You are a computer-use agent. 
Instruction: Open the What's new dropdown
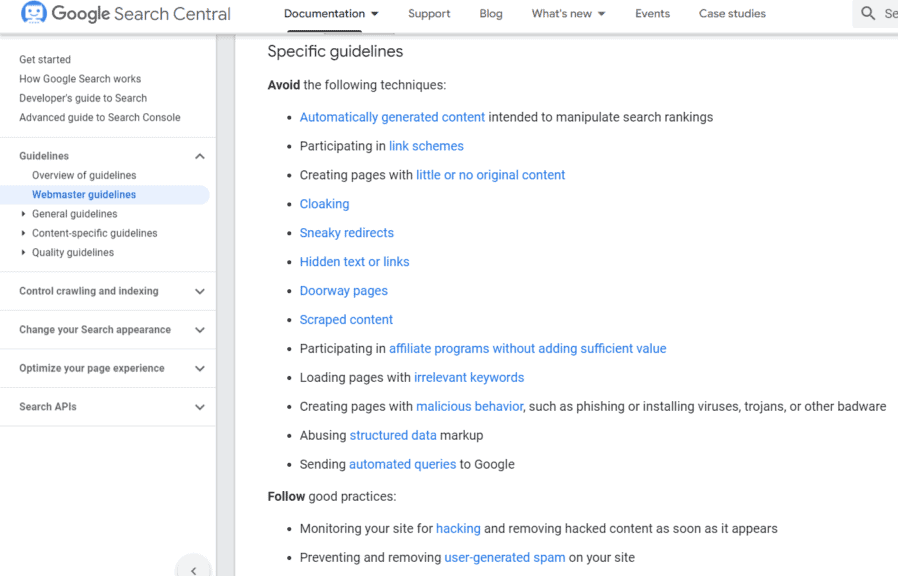pyautogui.click(x=567, y=14)
